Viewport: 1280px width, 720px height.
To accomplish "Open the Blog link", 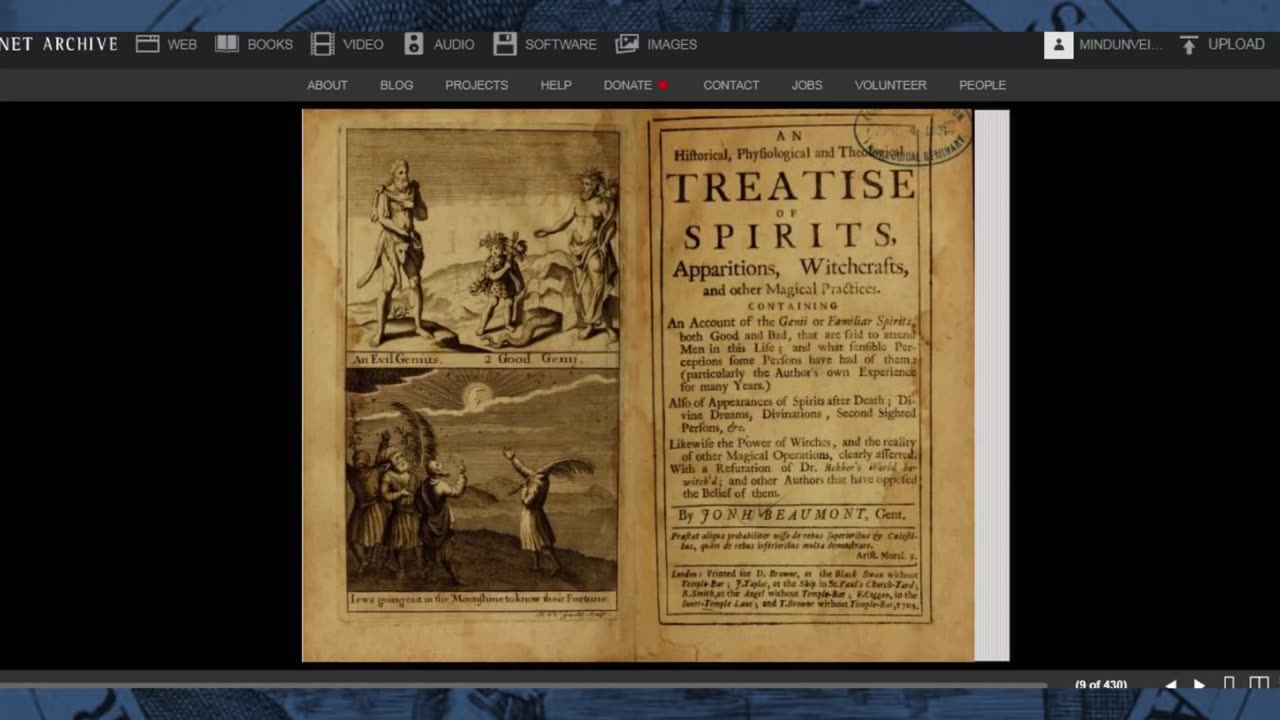I will (x=396, y=85).
